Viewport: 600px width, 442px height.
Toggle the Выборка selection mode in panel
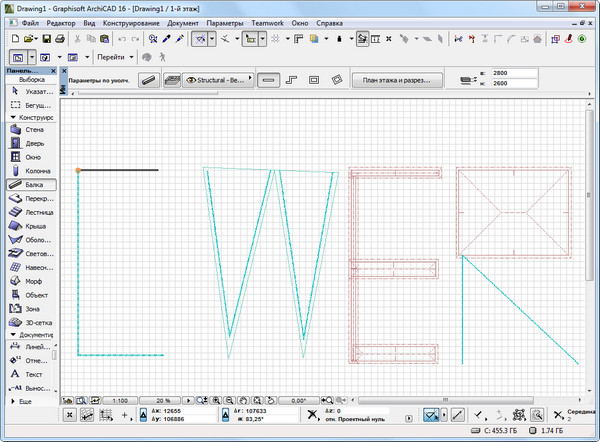(x=30, y=79)
